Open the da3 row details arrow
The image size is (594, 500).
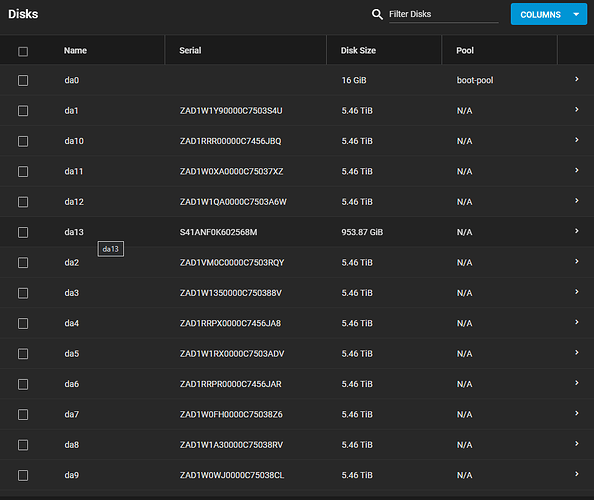coord(577,292)
